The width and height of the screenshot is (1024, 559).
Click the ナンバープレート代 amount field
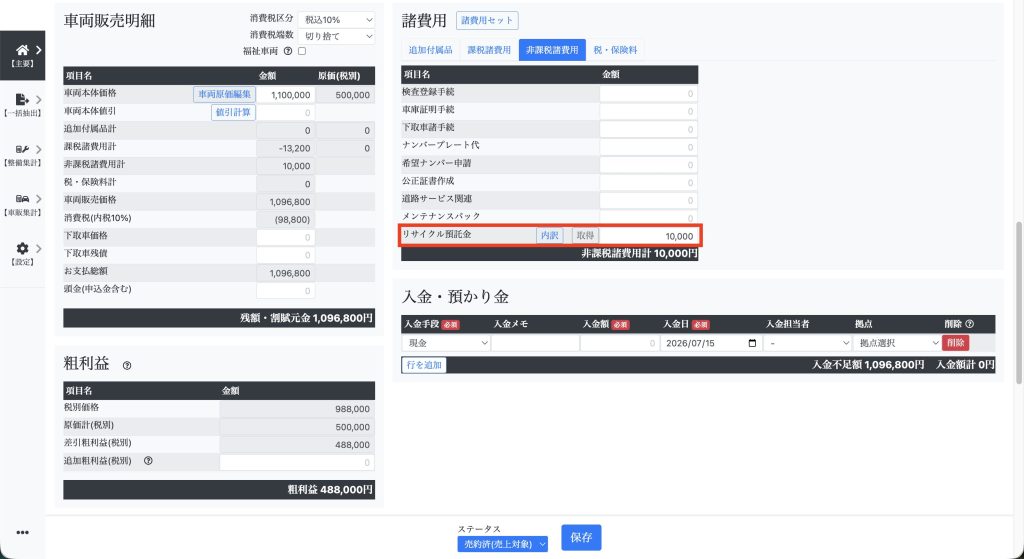pyautogui.click(x=648, y=147)
